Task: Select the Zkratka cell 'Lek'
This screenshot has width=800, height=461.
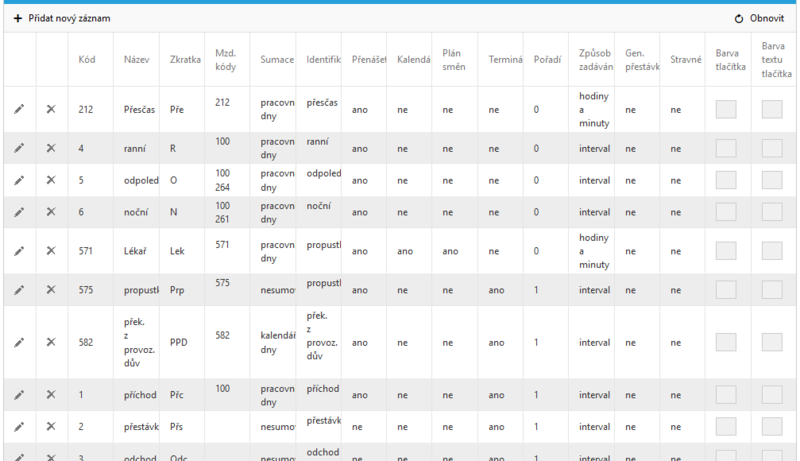Action: tap(177, 251)
